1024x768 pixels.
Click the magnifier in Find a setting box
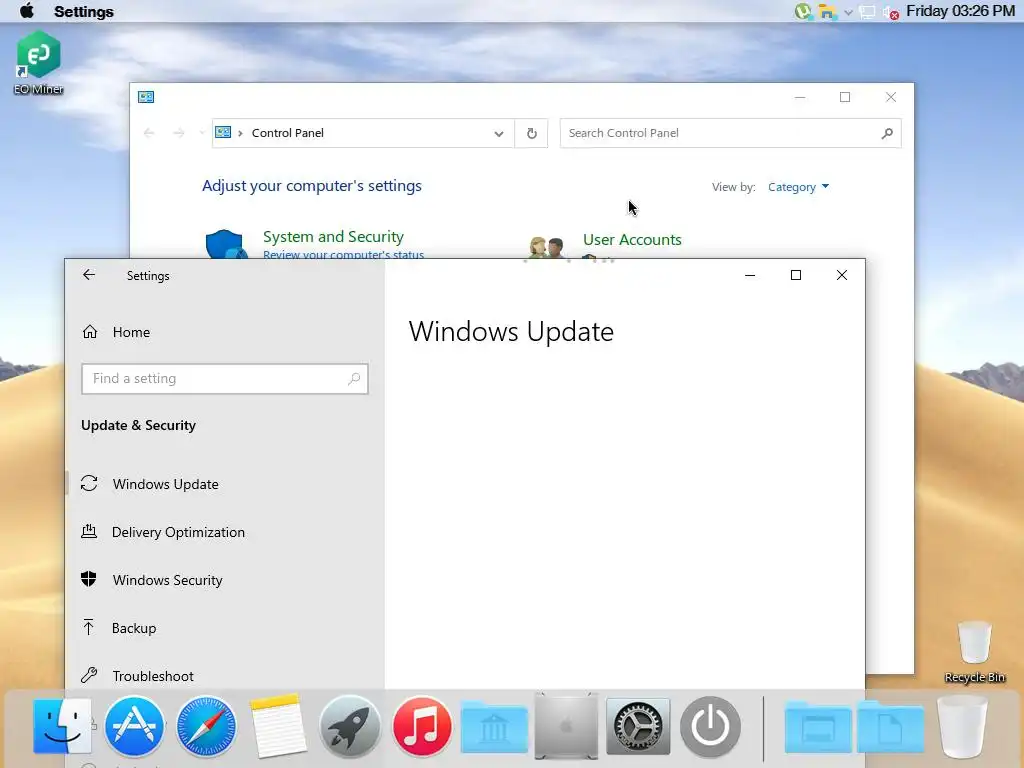coord(353,379)
